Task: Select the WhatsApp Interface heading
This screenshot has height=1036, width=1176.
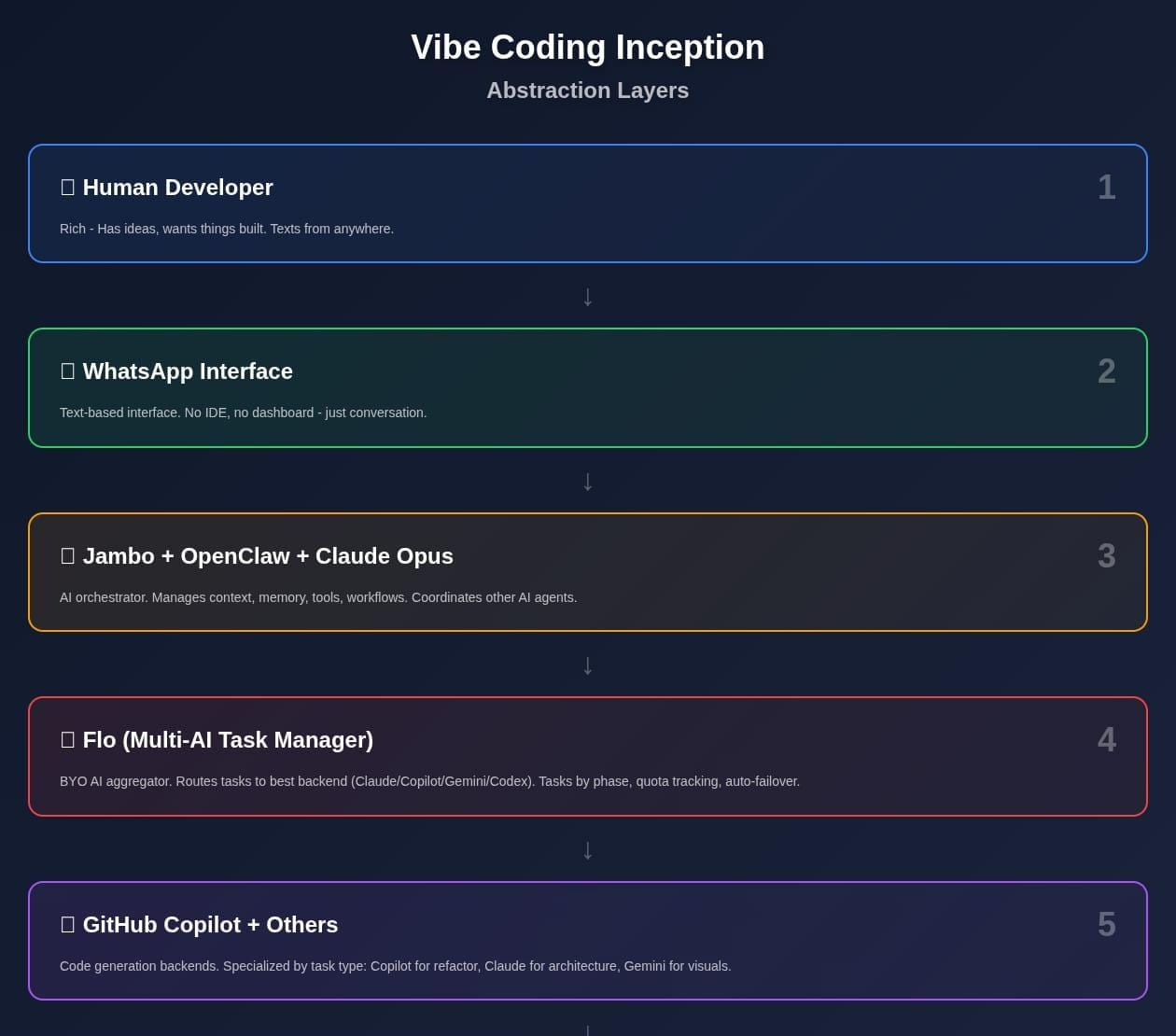Action: [x=188, y=371]
